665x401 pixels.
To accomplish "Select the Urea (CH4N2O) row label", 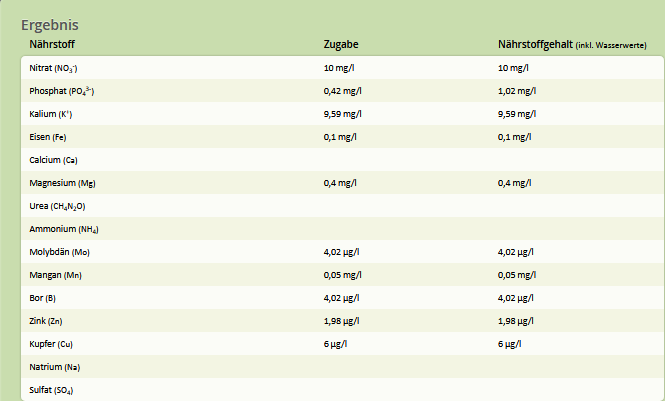I will (x=57, y=206).
